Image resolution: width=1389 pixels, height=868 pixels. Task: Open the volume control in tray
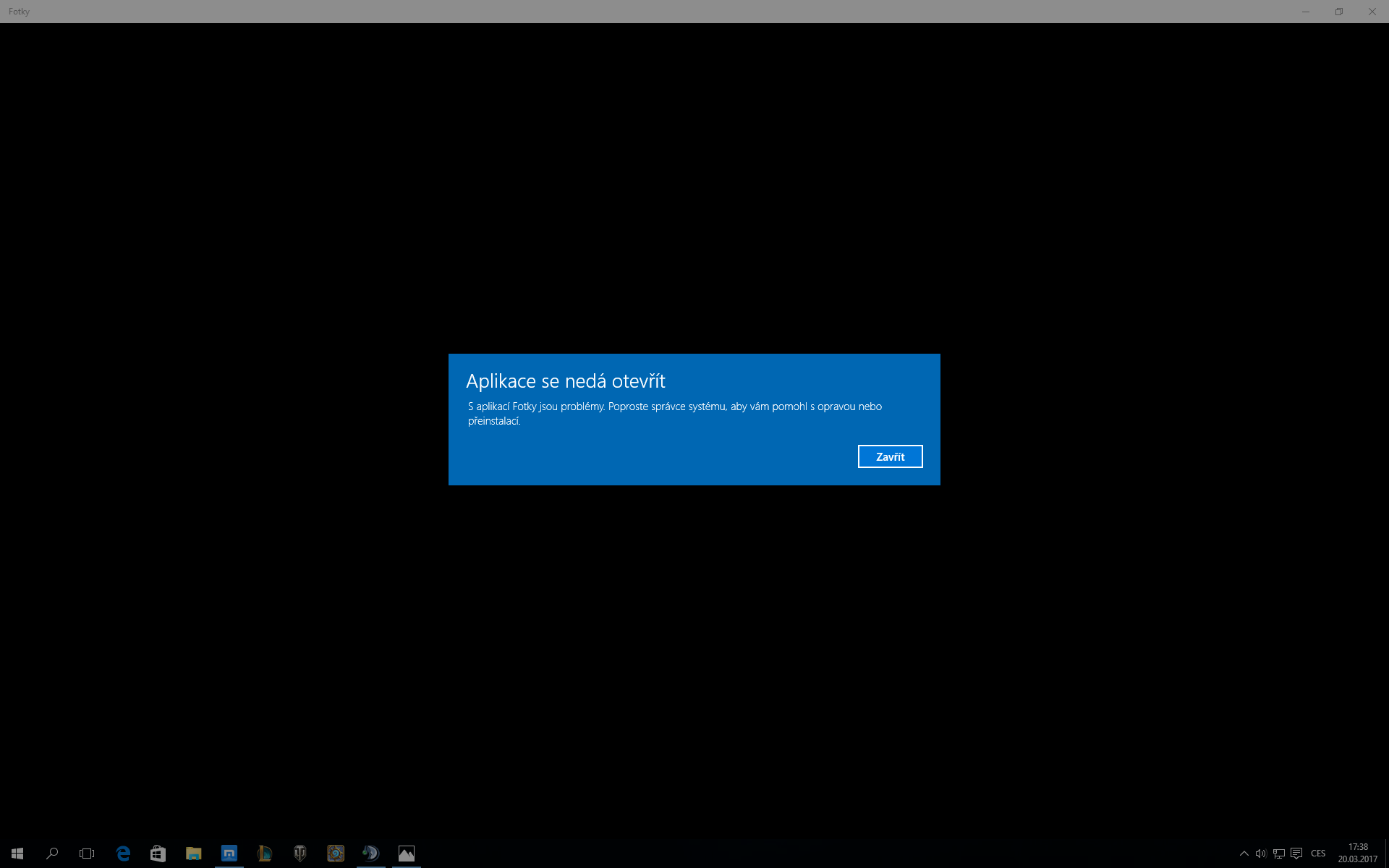[x=1261, y=854]
